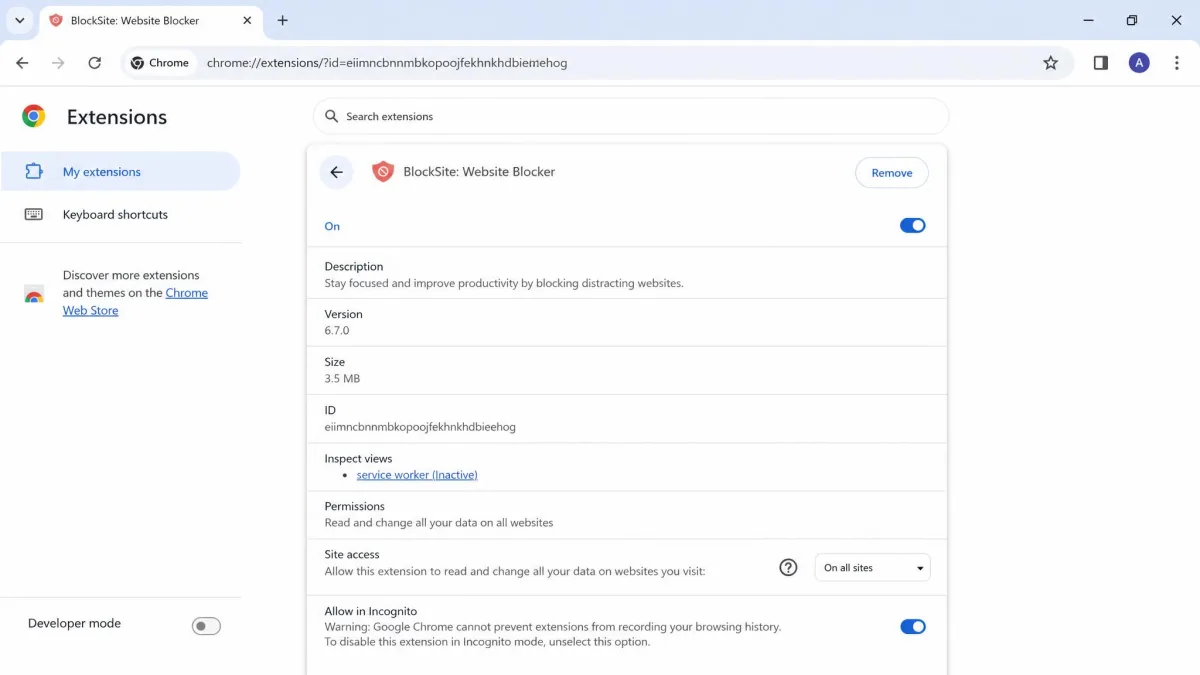Click the BlockSite tab favicon

(56, 20)
